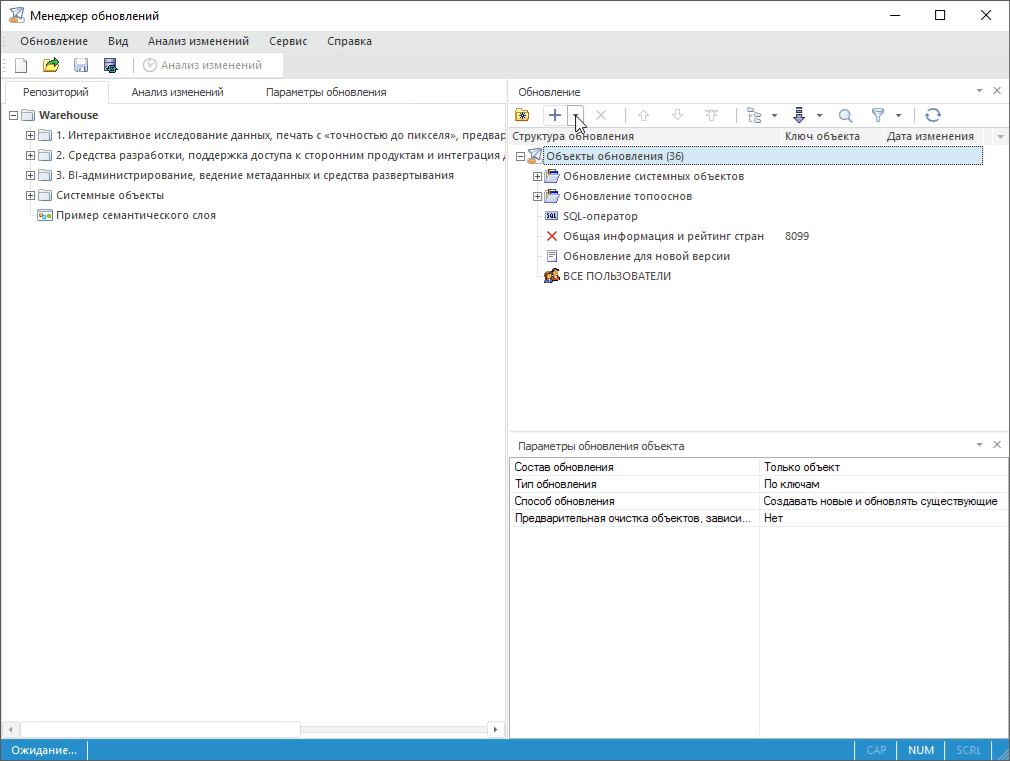1010x761 pixels.
Task: Click the 'Способ обновления' value cell
Action: [x=883, y=501]
